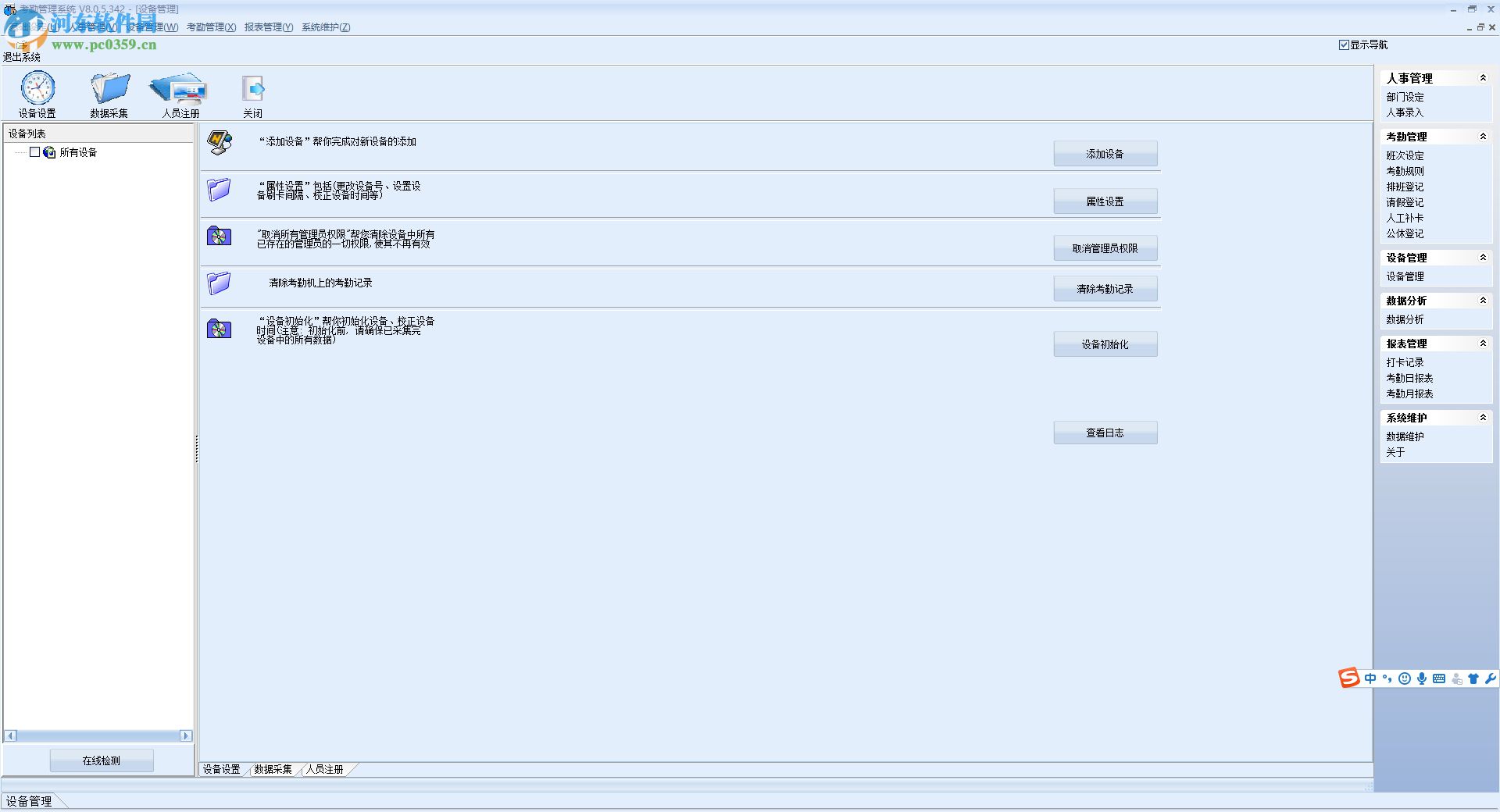Switch punctuation mode on the Sogou bar
The width and height of the screenshot is (1500, 812).
point(1387,678)
